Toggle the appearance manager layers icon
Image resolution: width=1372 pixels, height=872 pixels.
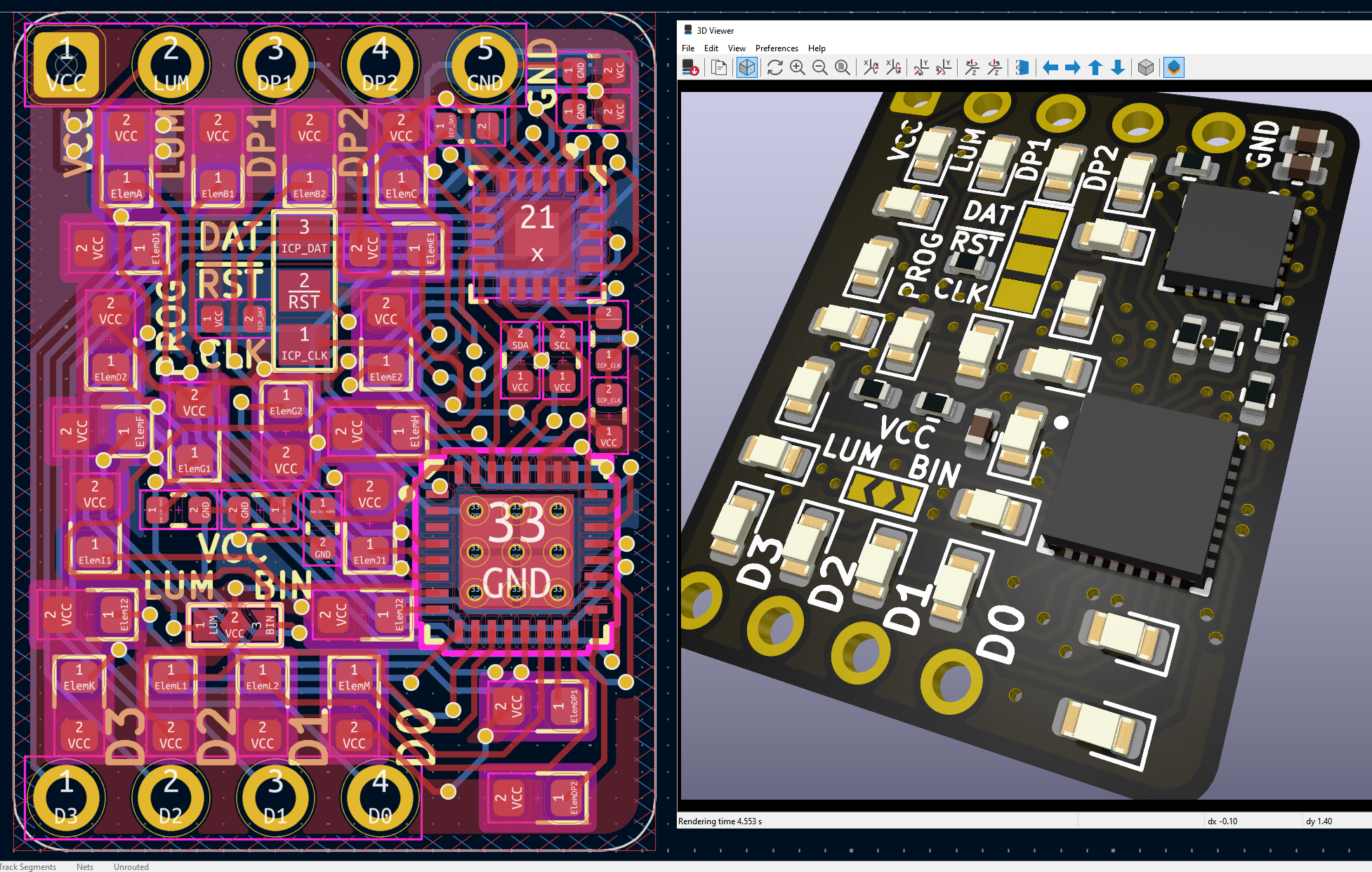pyautogui.click(x=1174, y=67)
